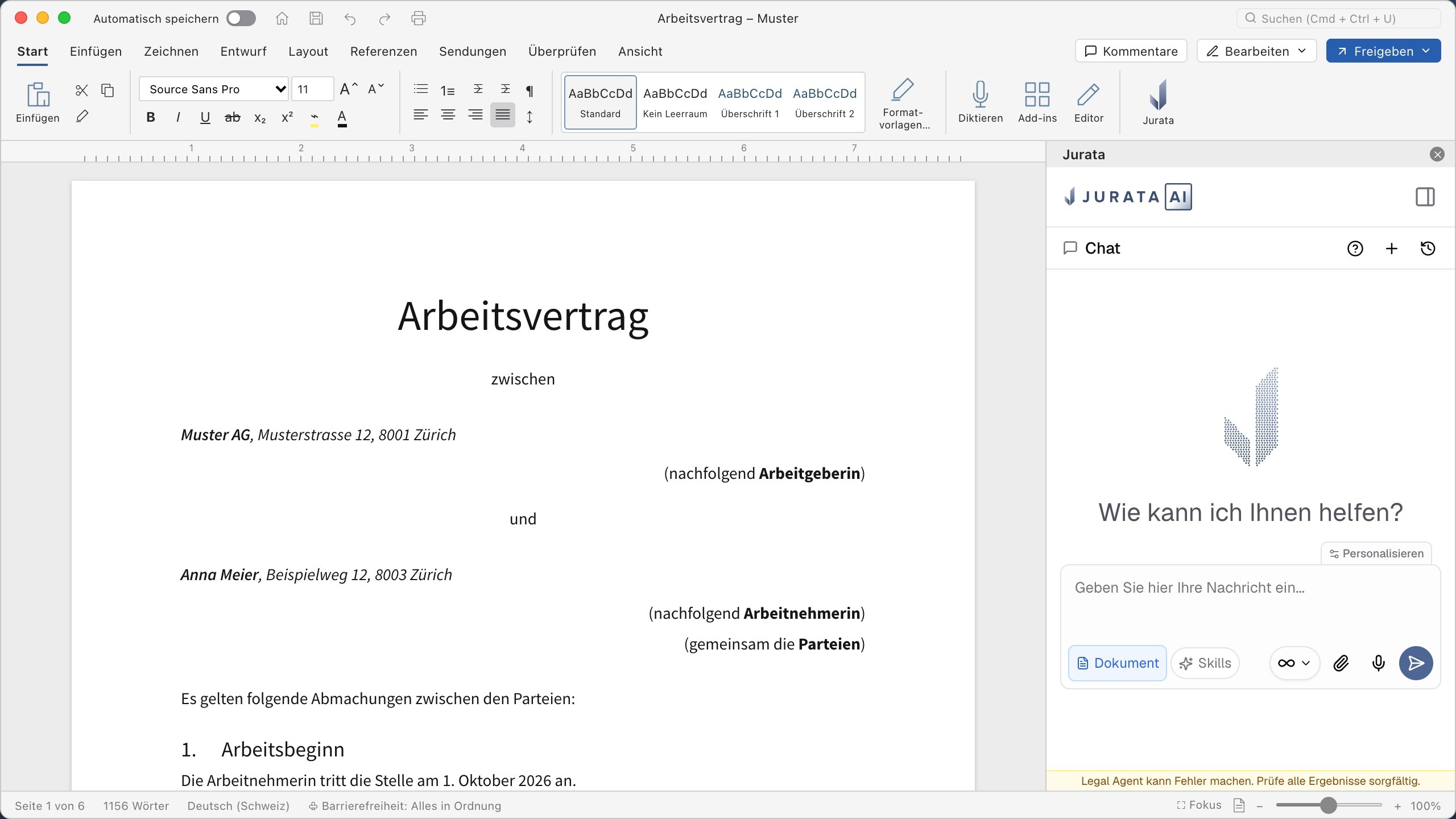
Task: Print the document via printer icon
Action: pos(419,19)
